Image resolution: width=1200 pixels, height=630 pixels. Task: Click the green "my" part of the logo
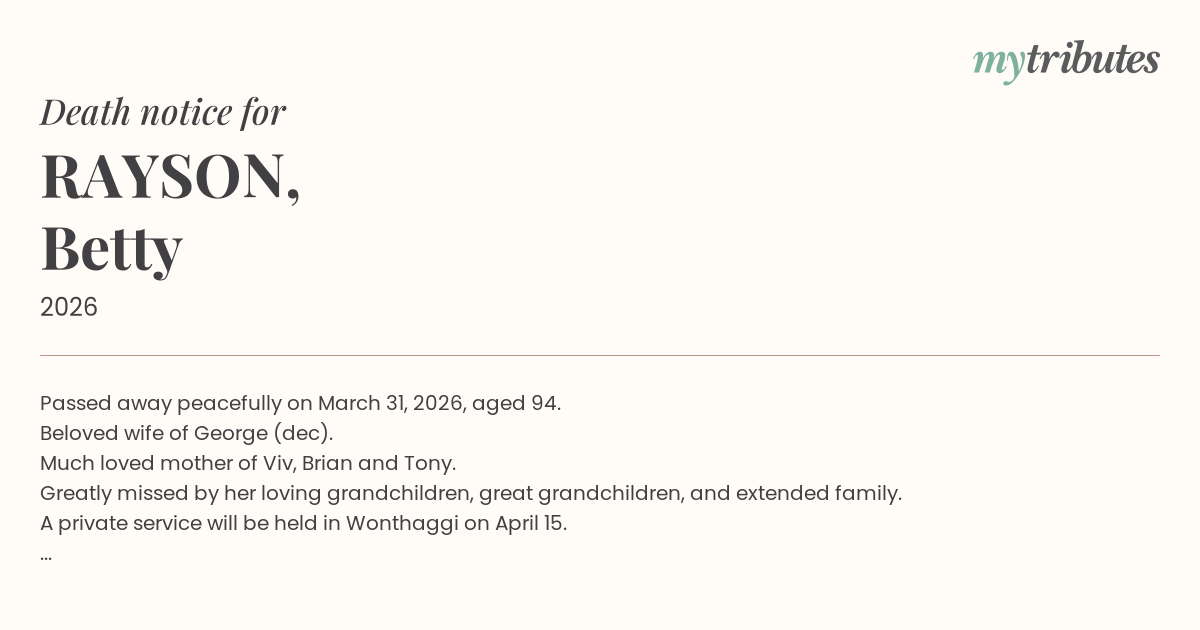click(x=998, y=62)
